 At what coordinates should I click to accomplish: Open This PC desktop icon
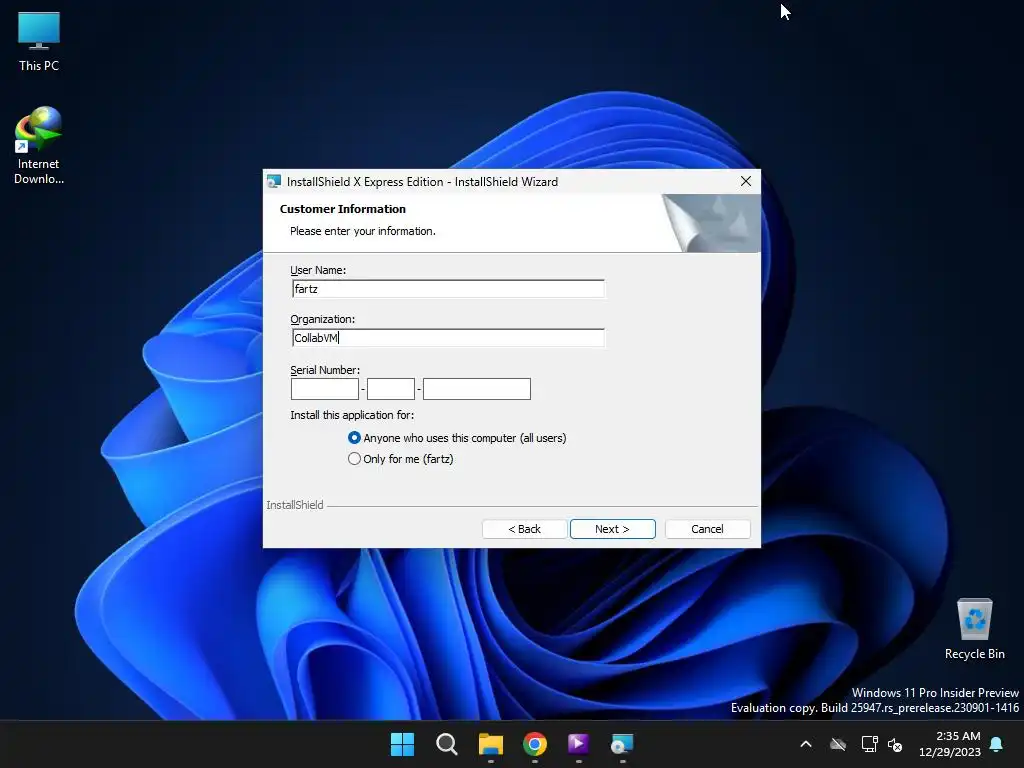click(x=39, y=40)
